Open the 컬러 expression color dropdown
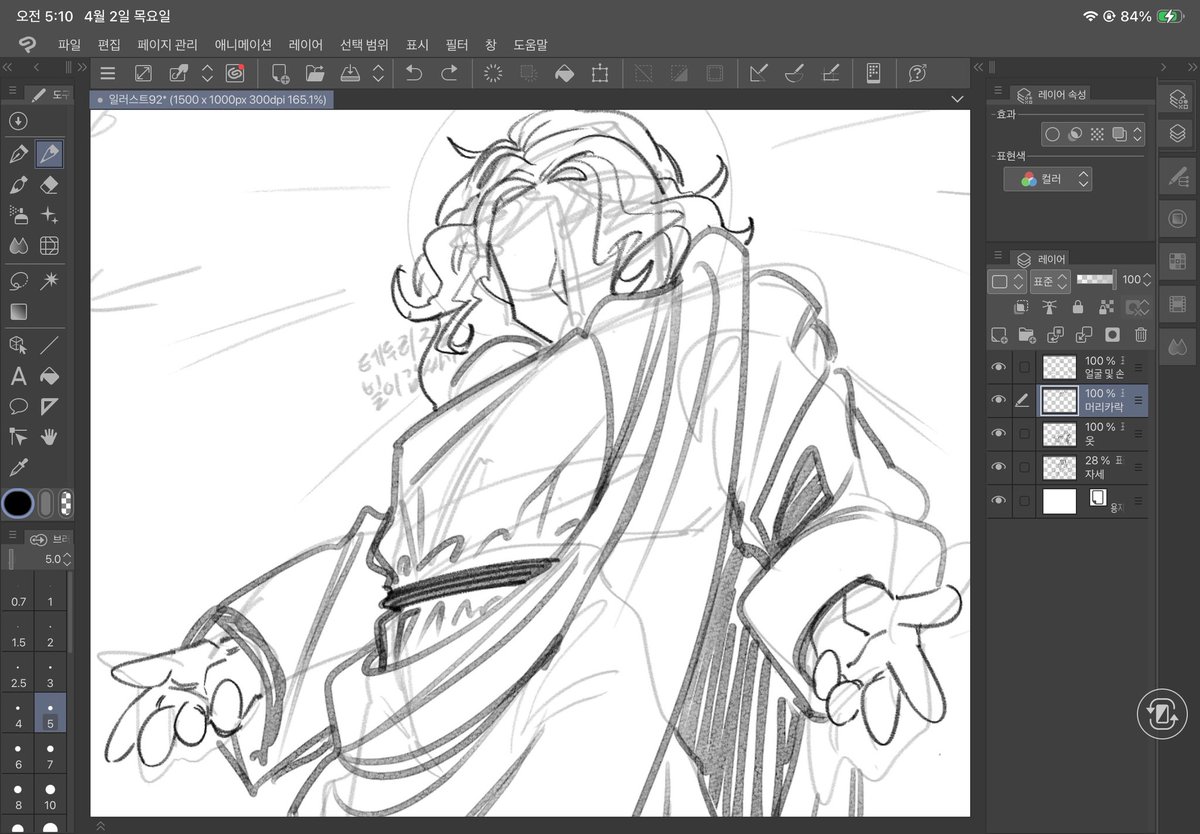1200x834 pixels. [1048, 179]
